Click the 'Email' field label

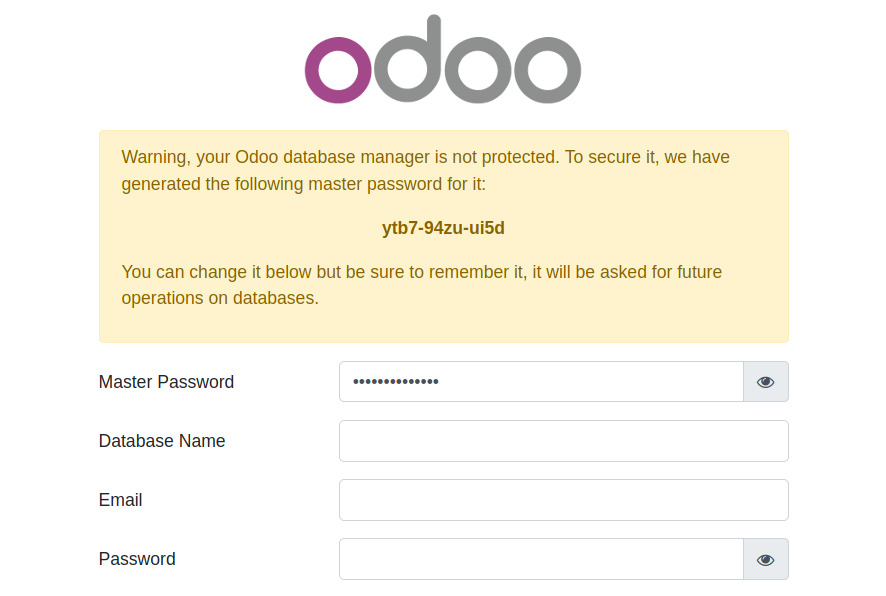point(120,500)
